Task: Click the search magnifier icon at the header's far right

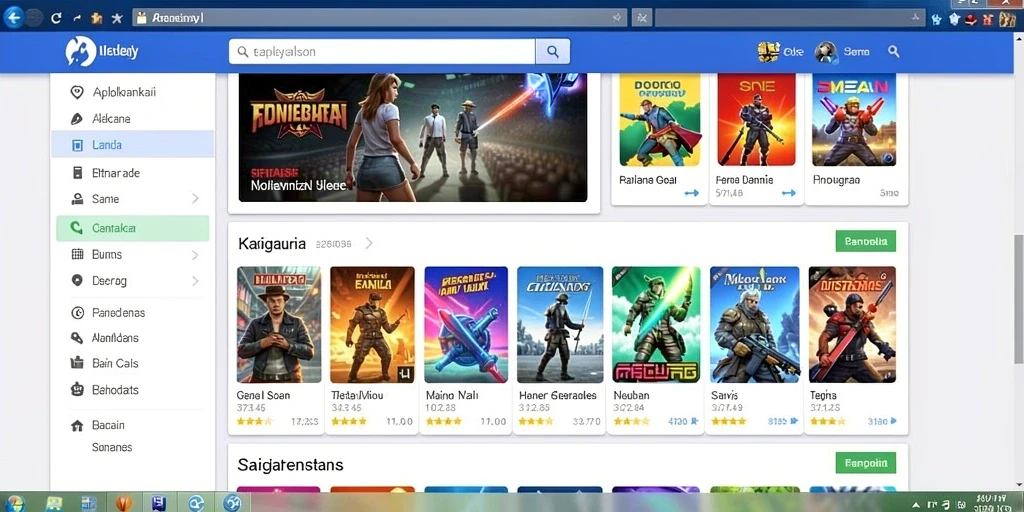Action: [893, 52]
